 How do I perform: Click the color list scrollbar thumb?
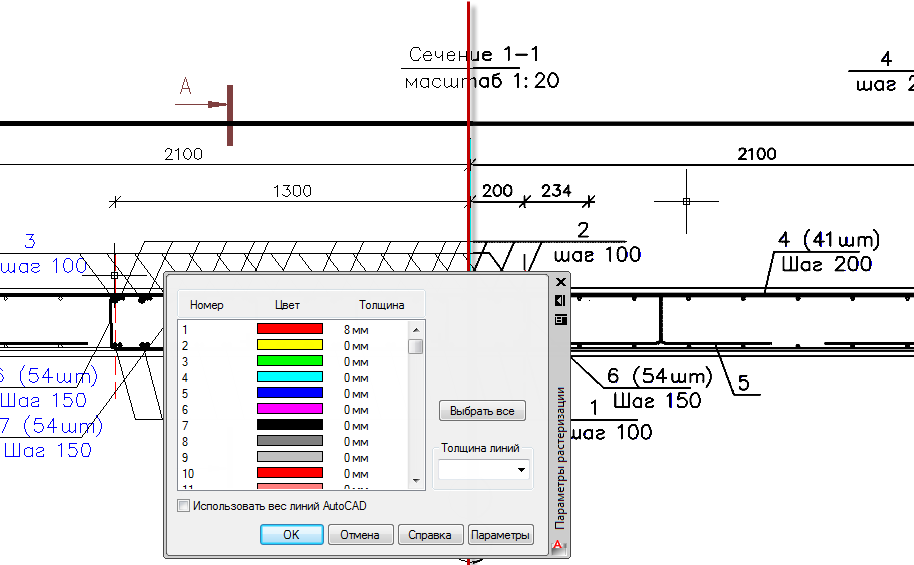416,346
